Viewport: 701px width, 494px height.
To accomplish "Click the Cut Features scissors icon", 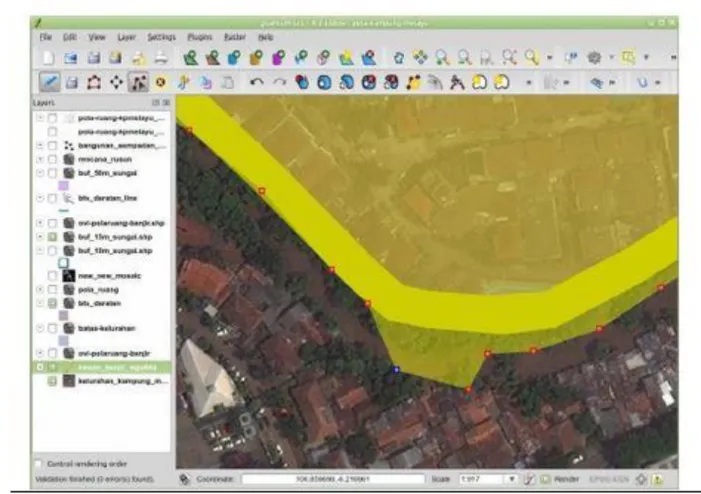I will [183, 83].
